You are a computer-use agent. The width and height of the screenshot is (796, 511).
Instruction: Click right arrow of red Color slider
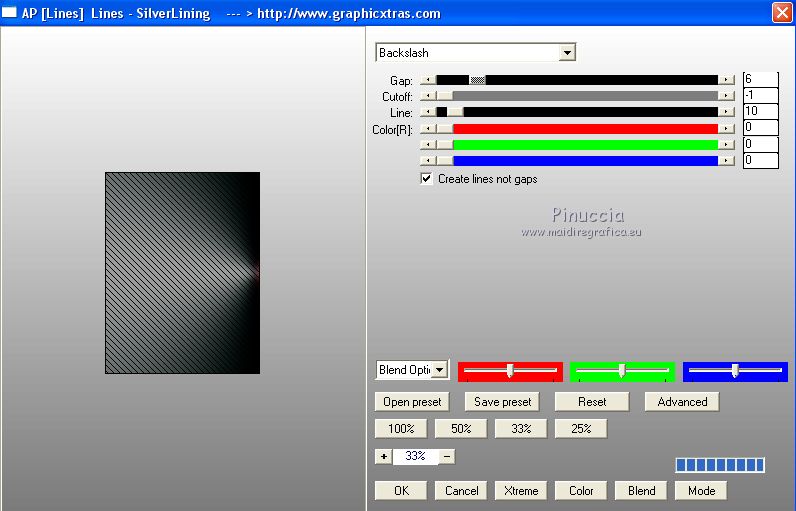click(x=726, y=129)
